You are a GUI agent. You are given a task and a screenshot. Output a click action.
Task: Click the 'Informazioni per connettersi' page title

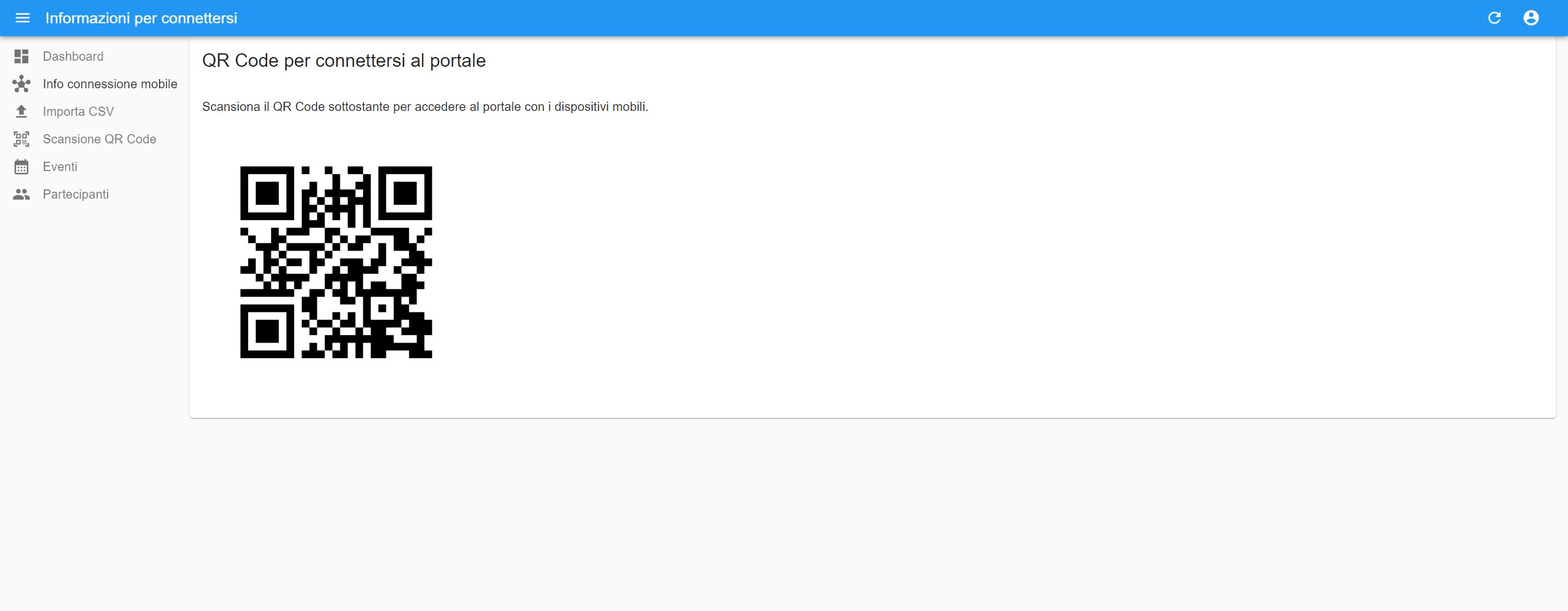point(141,18)
